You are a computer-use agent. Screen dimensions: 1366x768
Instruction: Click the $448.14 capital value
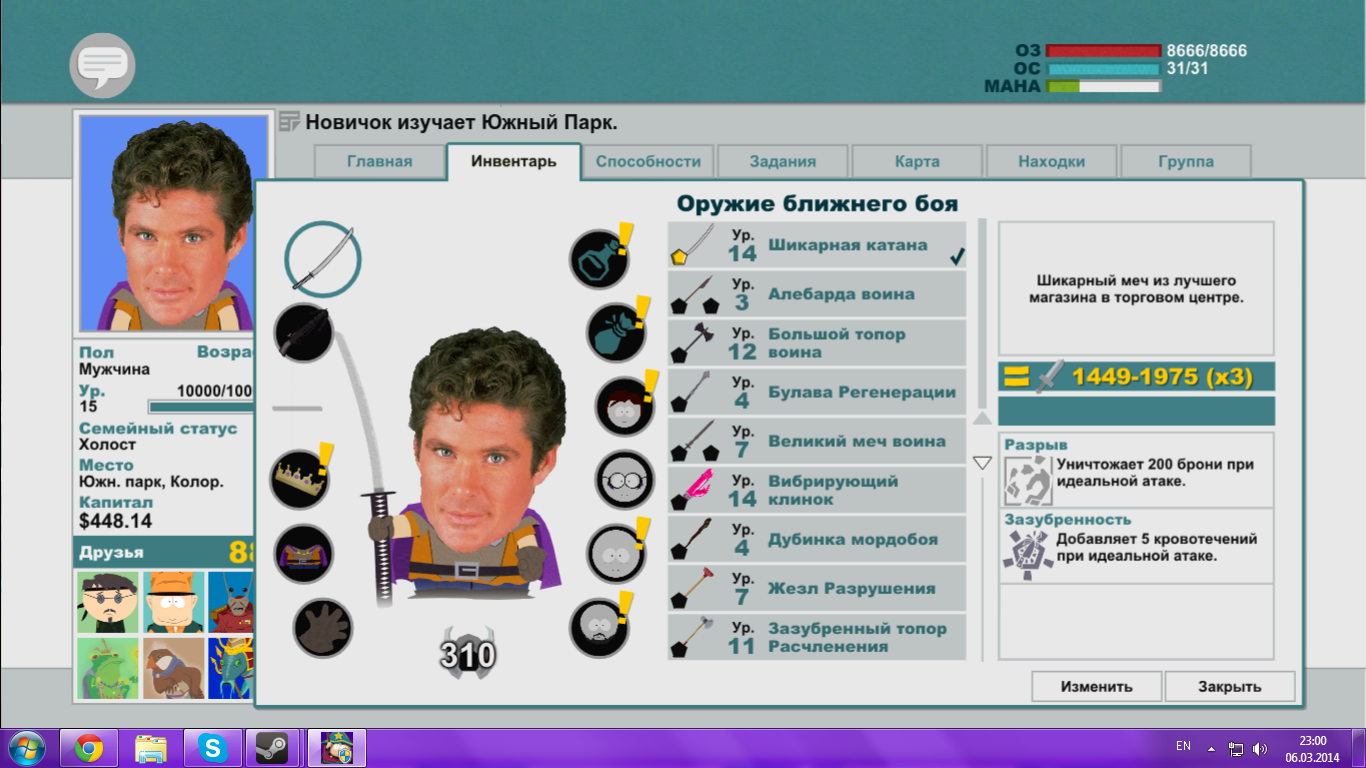[116, 521]
